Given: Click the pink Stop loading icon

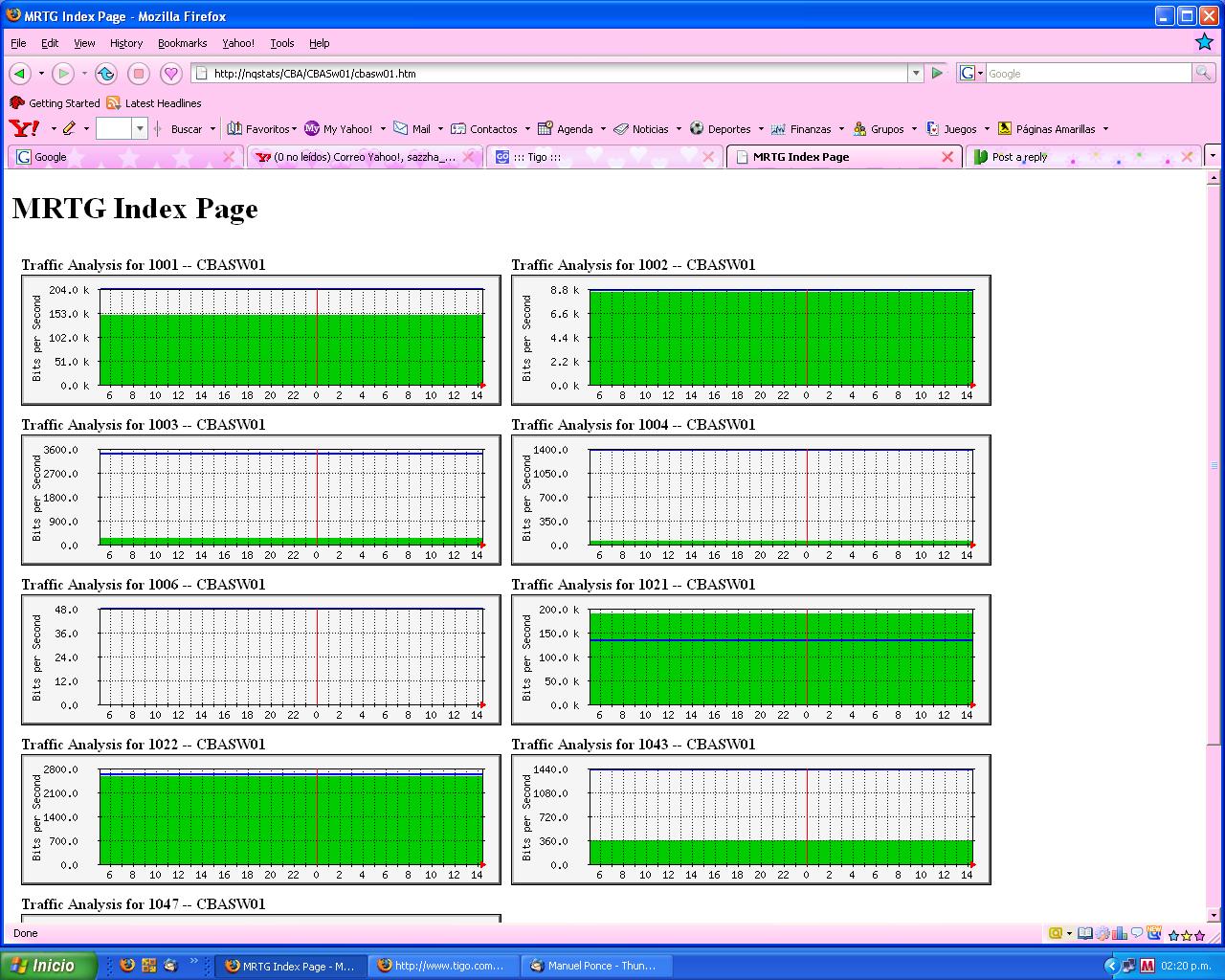Looking at the screenshot, I should (139, 74).
